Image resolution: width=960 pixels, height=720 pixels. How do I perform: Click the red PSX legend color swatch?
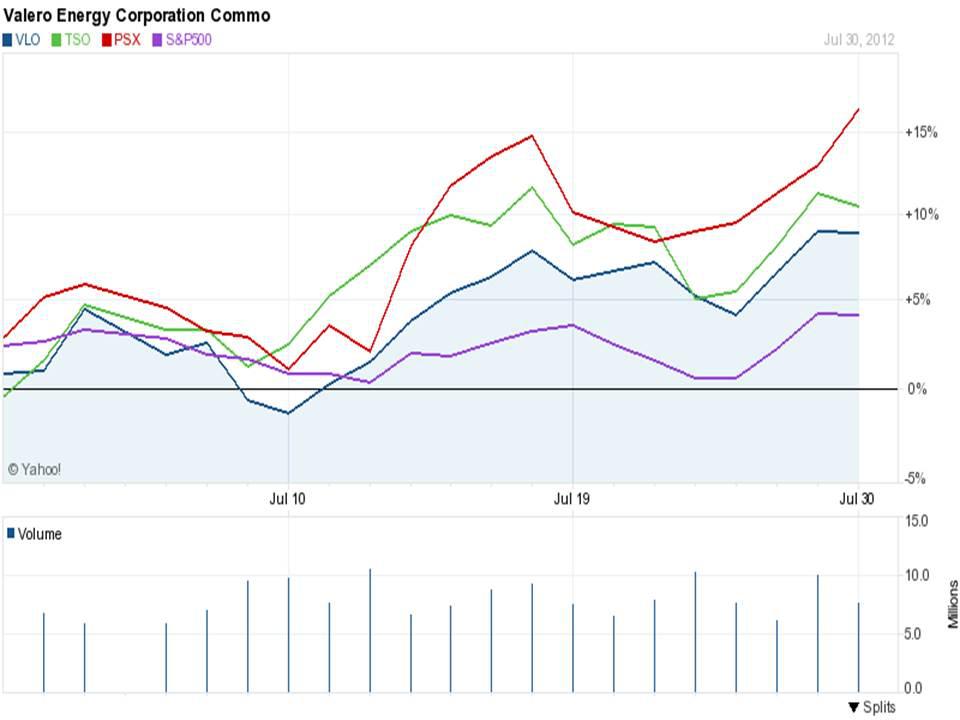coord(107,40)
